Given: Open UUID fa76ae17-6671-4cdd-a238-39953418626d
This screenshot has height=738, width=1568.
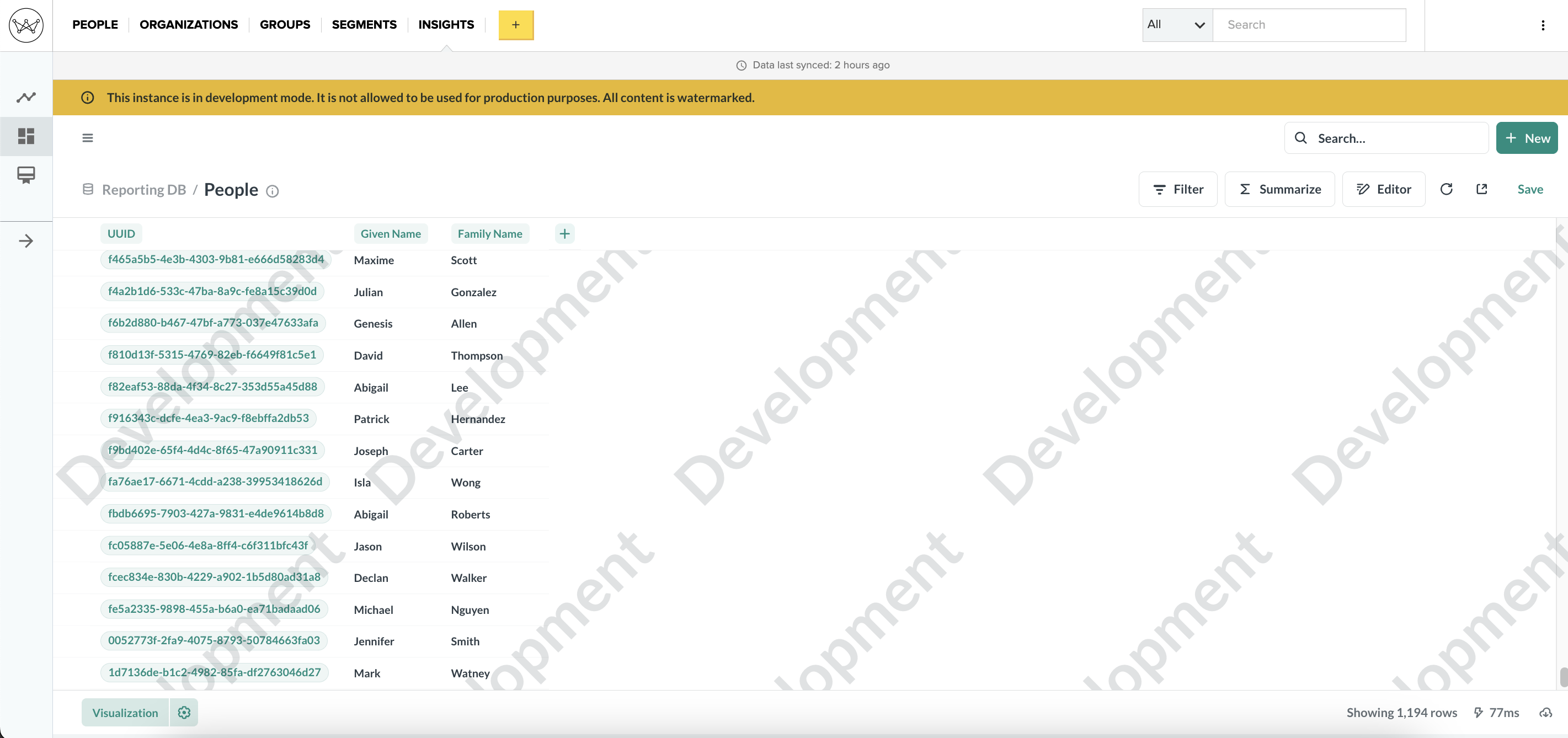Looking at the screenshot, I should click(x=215, y=482).
